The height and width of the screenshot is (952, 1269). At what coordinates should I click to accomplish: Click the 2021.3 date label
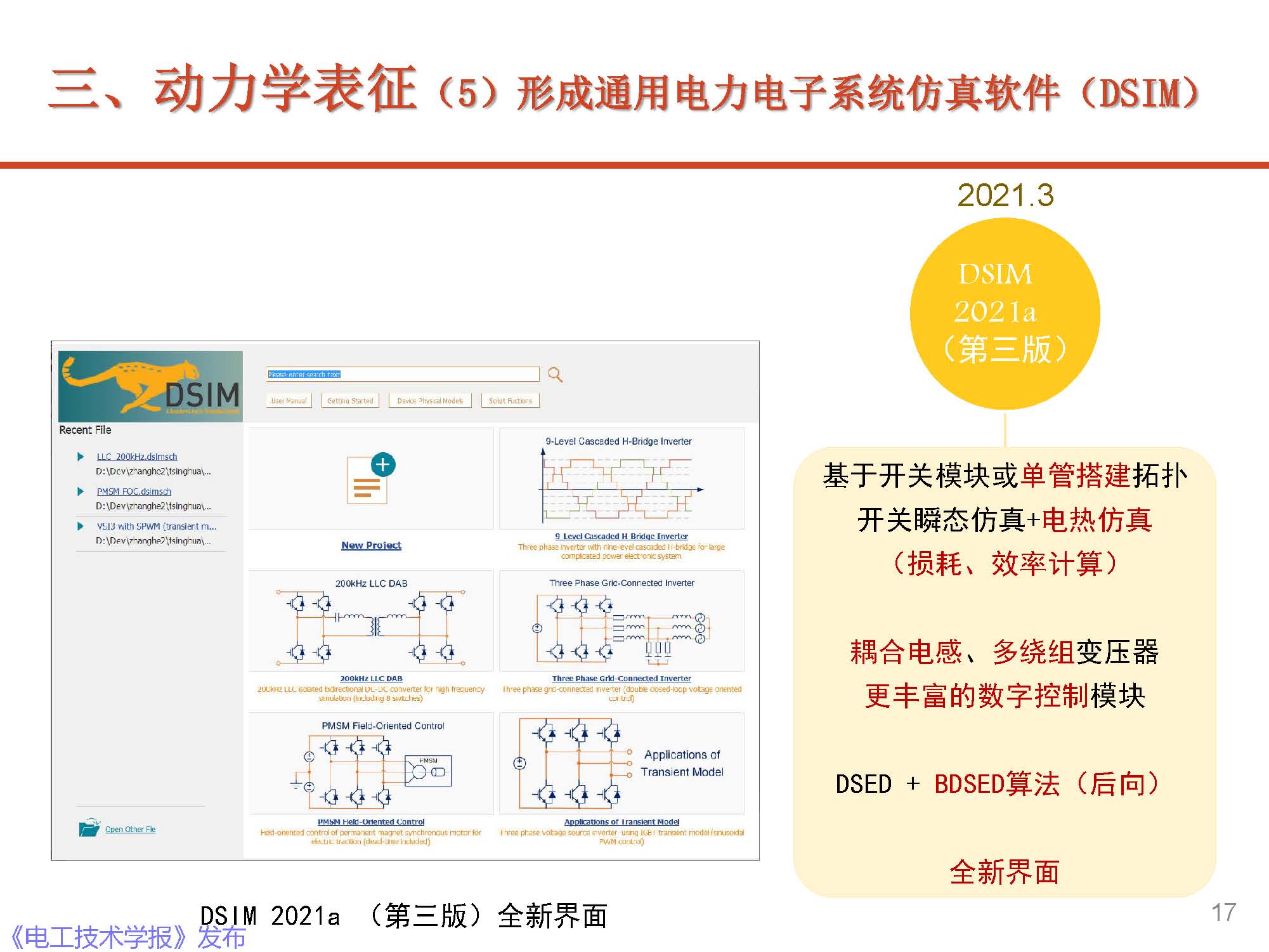[x=1006, y=195]
